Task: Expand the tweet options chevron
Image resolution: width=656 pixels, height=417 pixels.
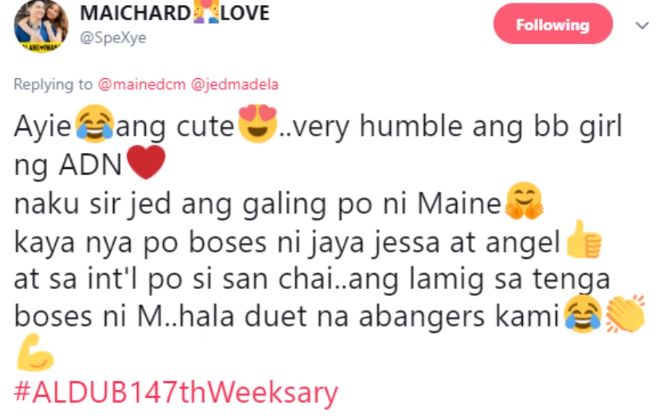Action: pos(642,26)
